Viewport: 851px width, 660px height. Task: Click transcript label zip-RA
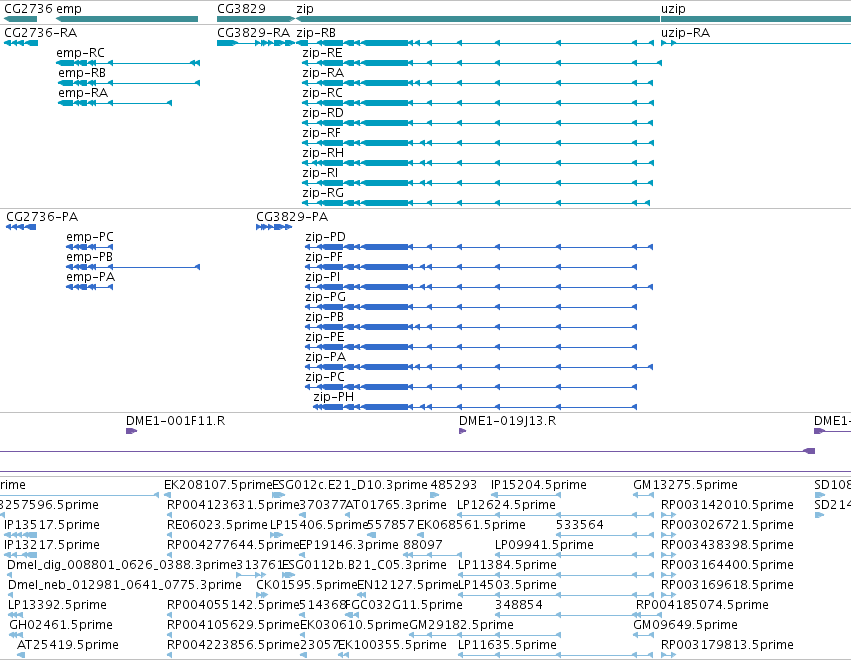(323, 73)
